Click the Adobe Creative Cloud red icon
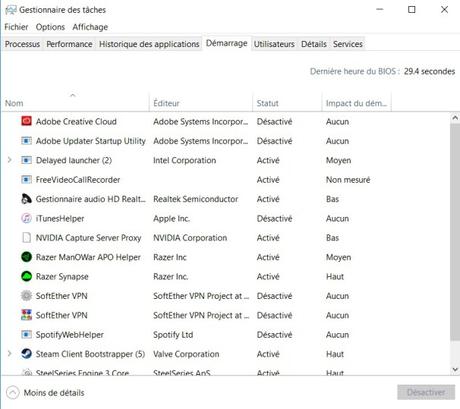This screenshot has width=460, height=409. [x=26, y=121]
